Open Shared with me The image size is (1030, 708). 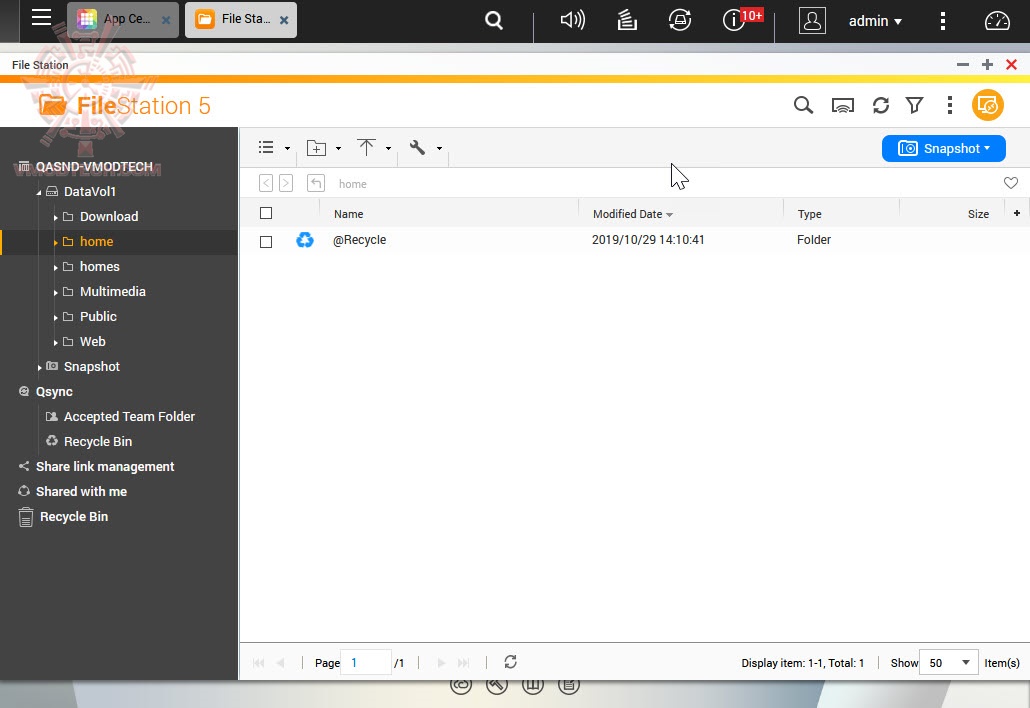pos(81,491)
